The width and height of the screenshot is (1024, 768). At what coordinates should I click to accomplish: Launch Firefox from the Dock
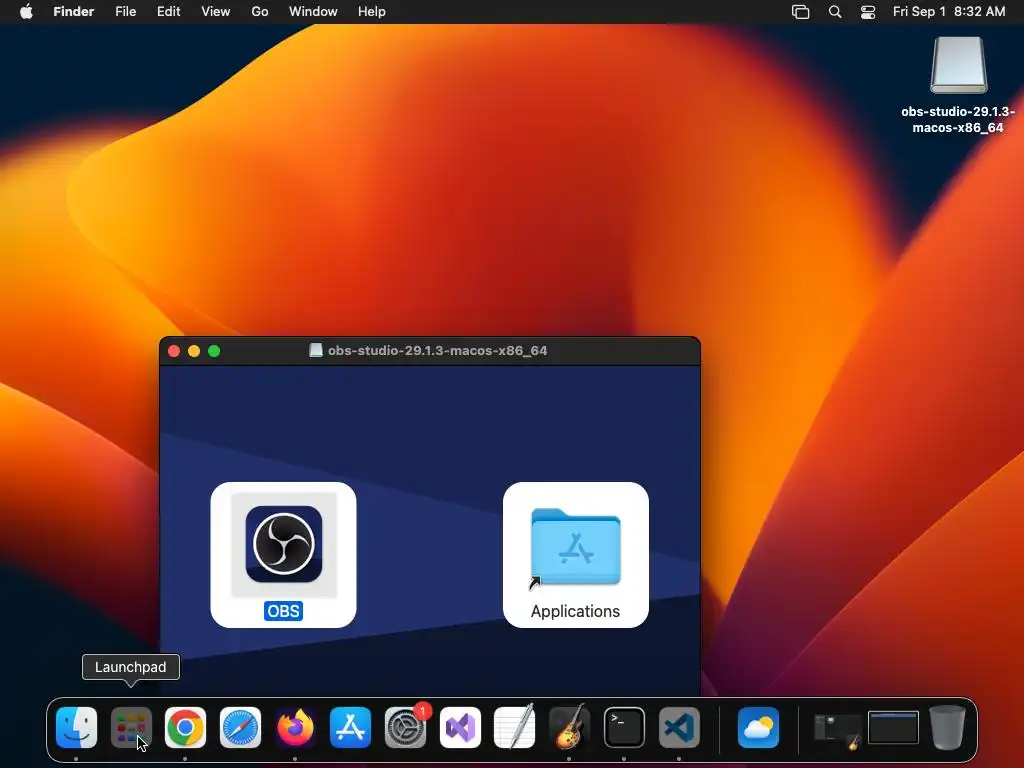click(x=295, y=728)
